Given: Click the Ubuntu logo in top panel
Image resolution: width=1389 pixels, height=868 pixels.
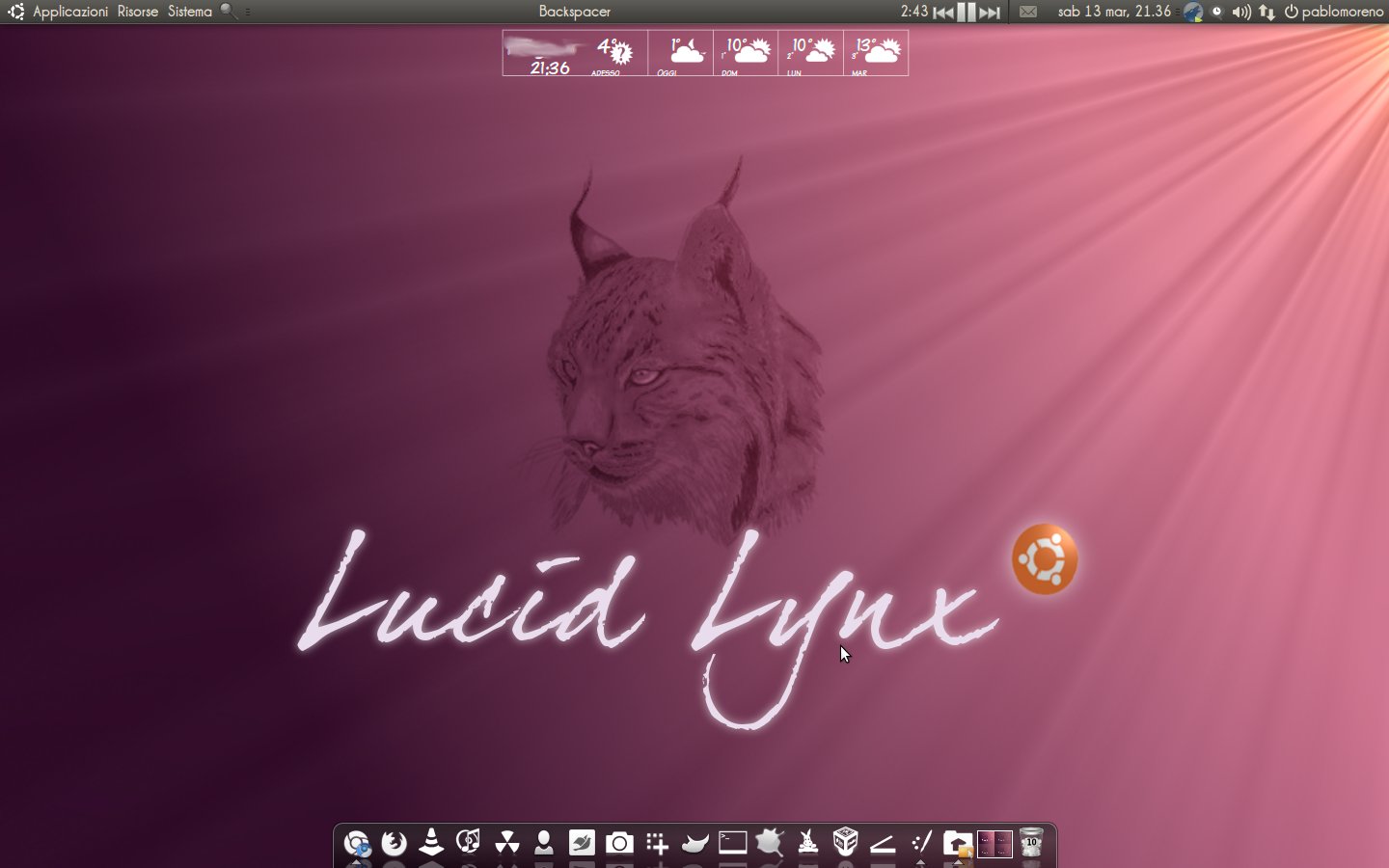Looking at the screenshot, I should coord(15,12).
